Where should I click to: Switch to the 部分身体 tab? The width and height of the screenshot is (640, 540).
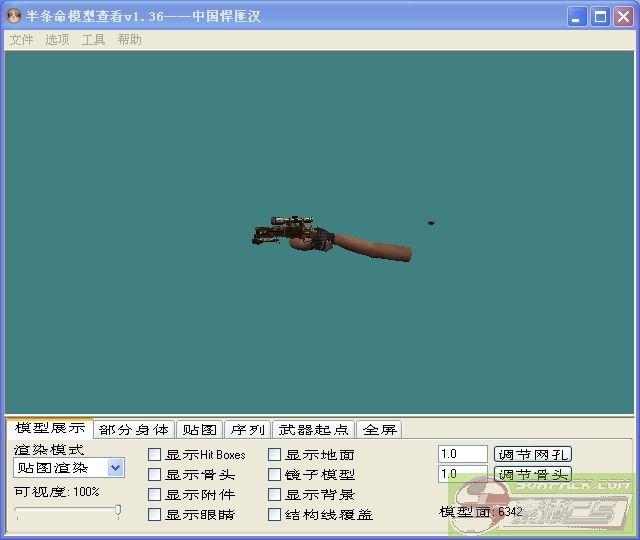click(x=134, y=430)
